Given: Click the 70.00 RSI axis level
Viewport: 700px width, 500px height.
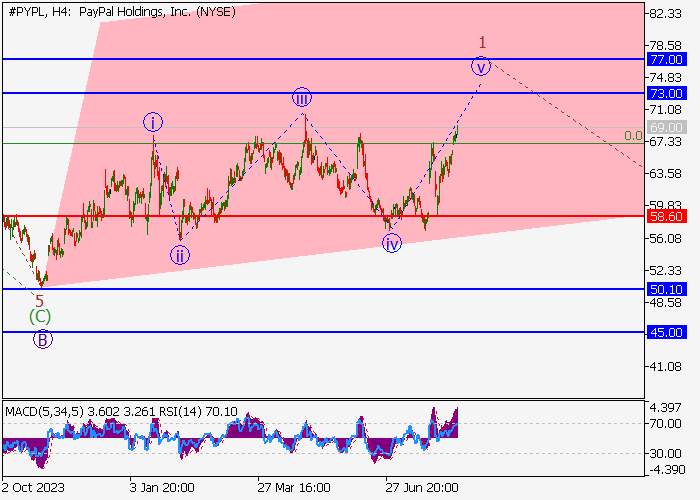Looking at the screenshot, I should [665, 423].
